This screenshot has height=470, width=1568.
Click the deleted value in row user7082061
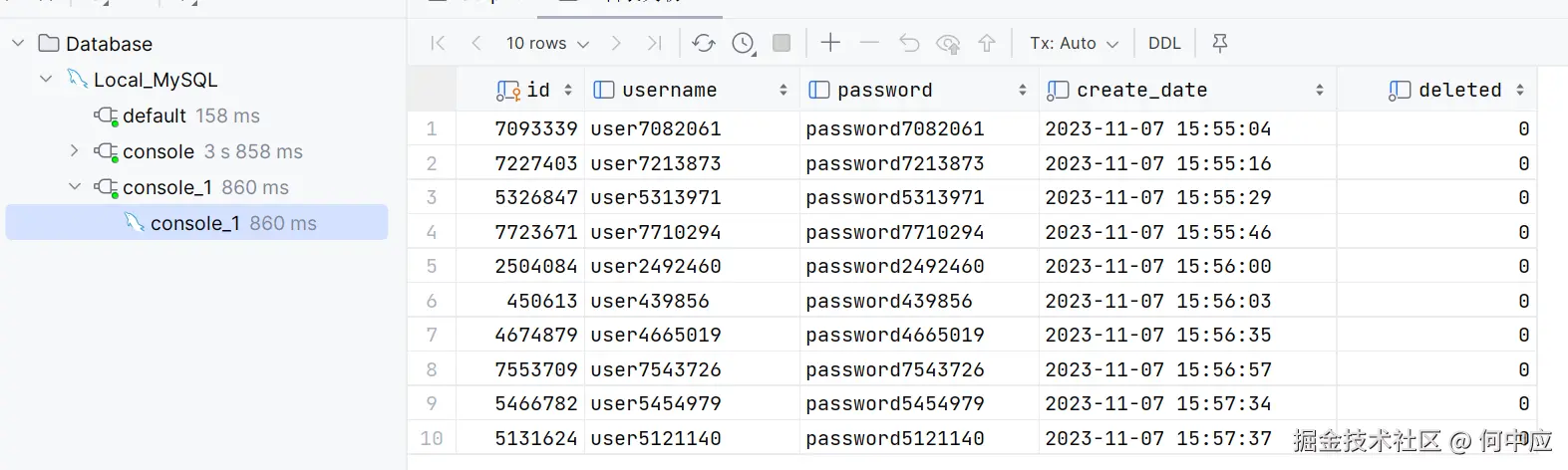click(x=1436, y=128)
